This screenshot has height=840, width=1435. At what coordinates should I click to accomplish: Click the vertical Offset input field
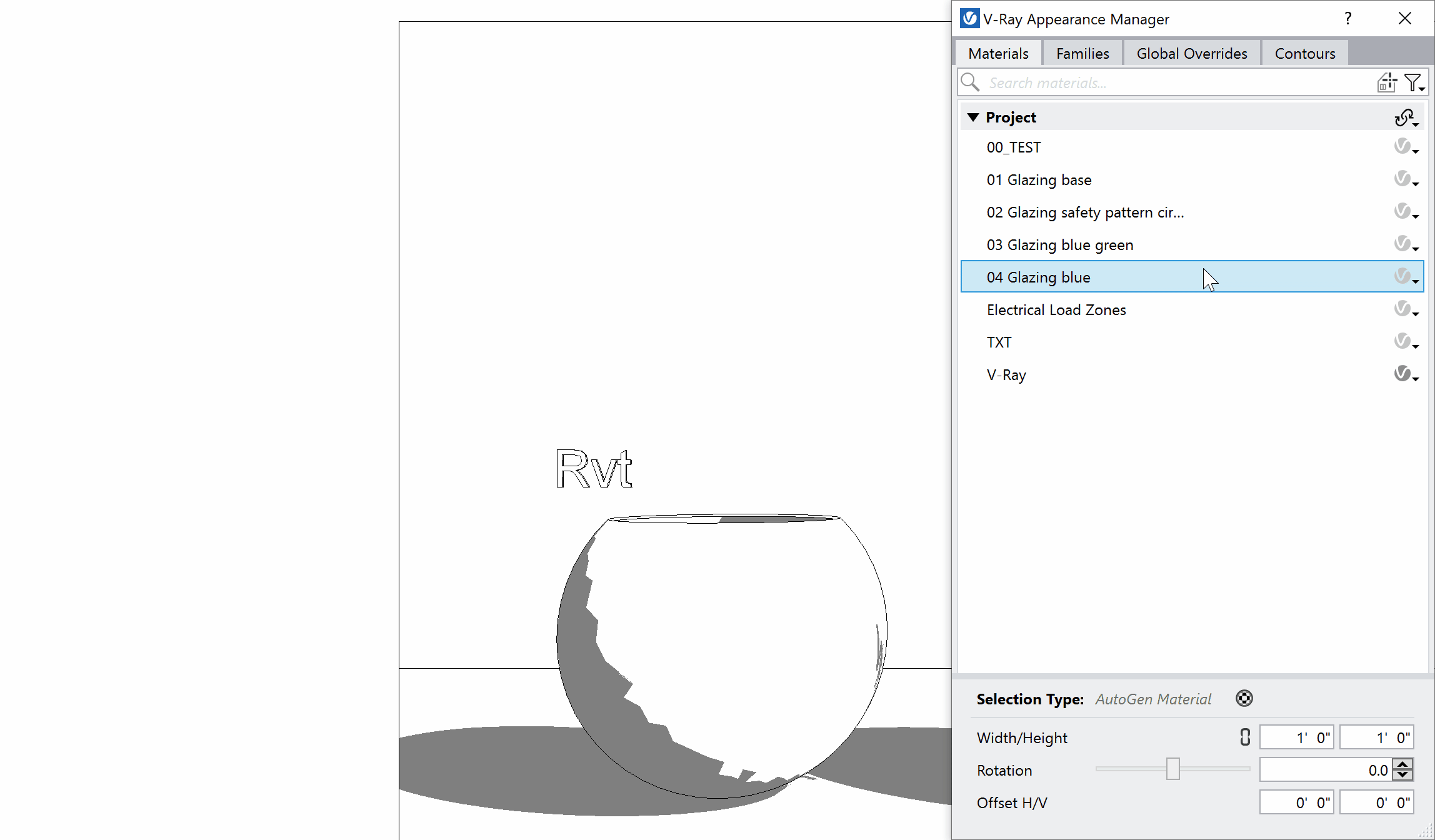1377,802
